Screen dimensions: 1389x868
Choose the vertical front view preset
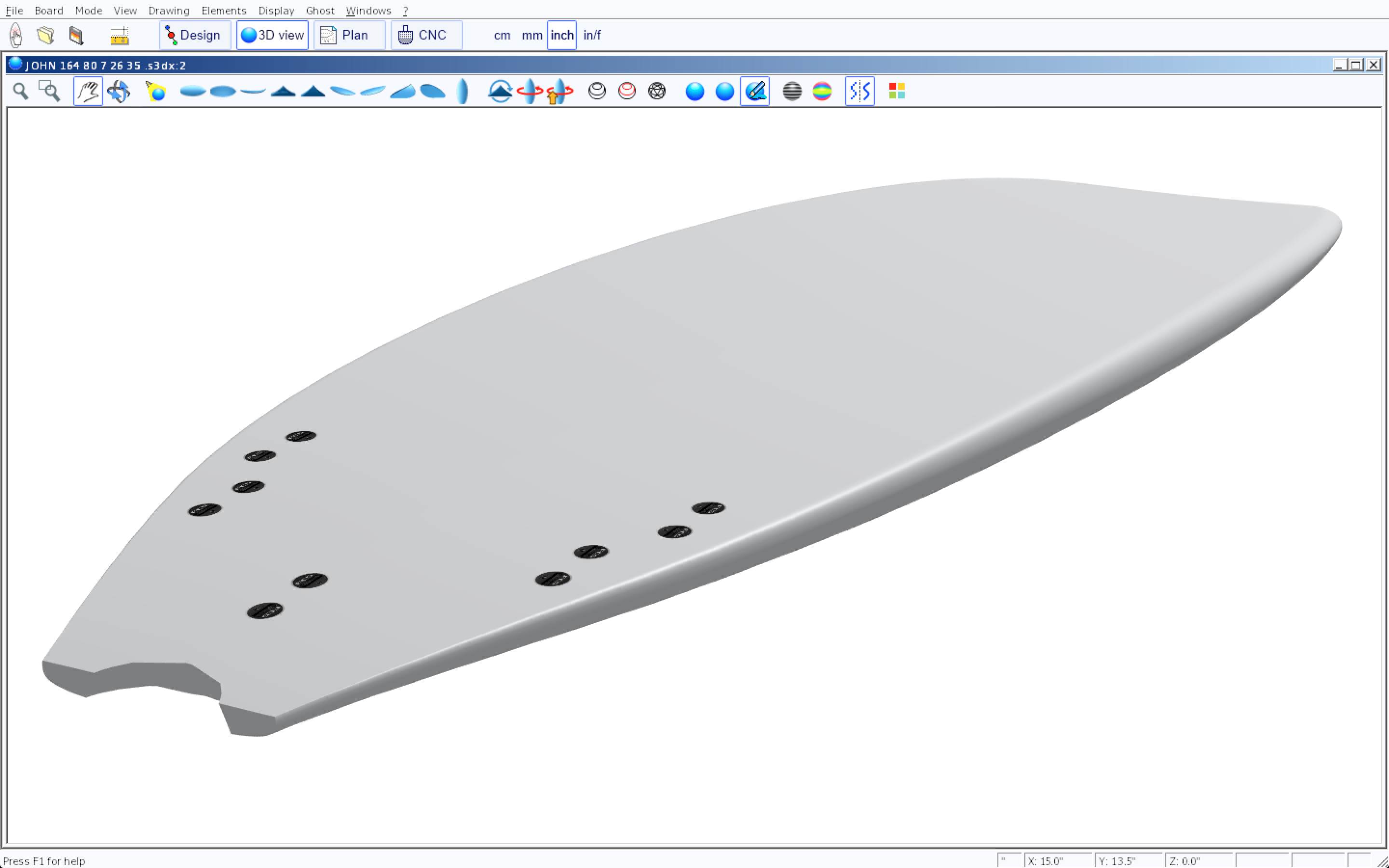463,91
